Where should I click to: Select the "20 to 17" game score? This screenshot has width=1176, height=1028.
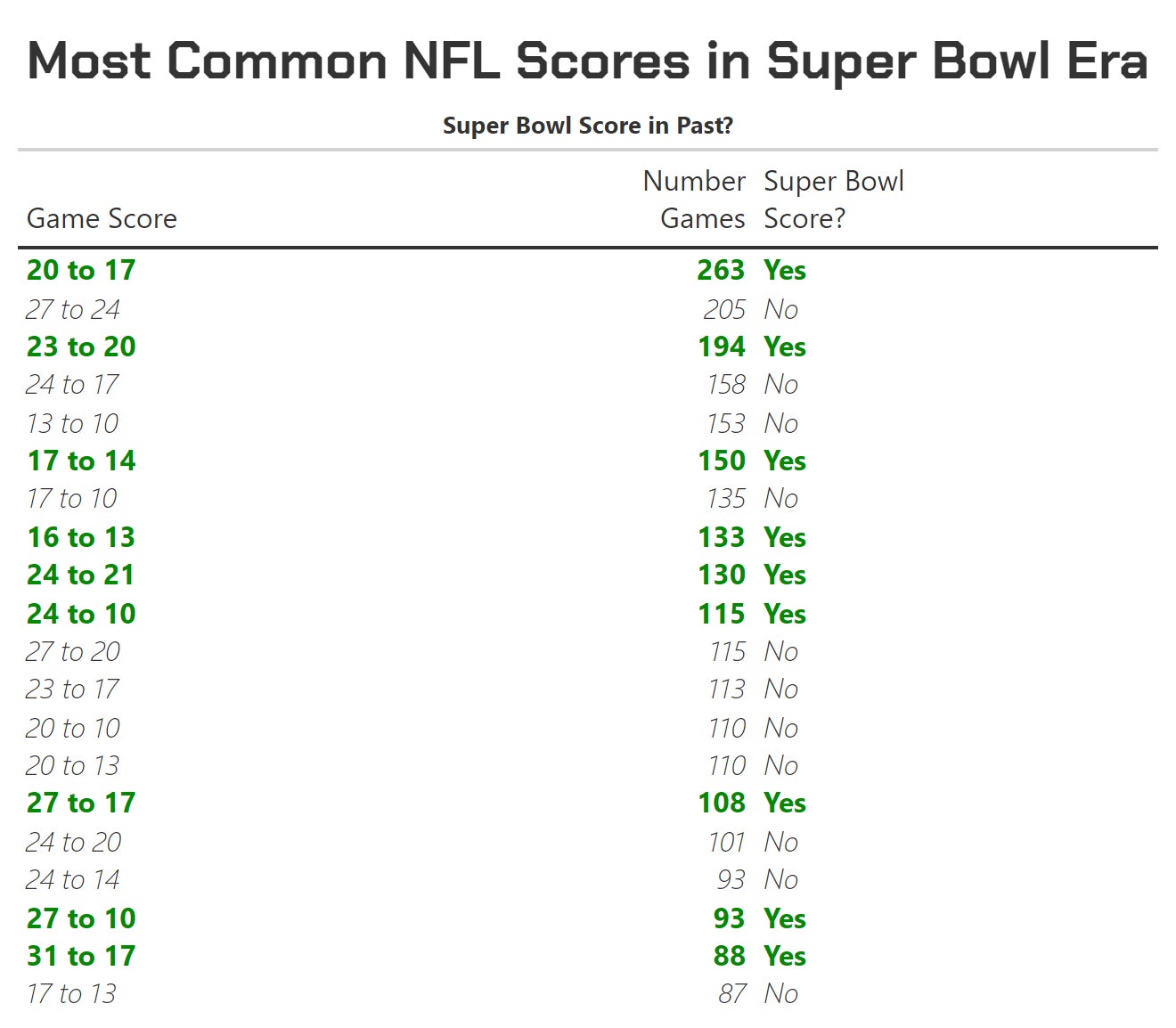point(81,270)
